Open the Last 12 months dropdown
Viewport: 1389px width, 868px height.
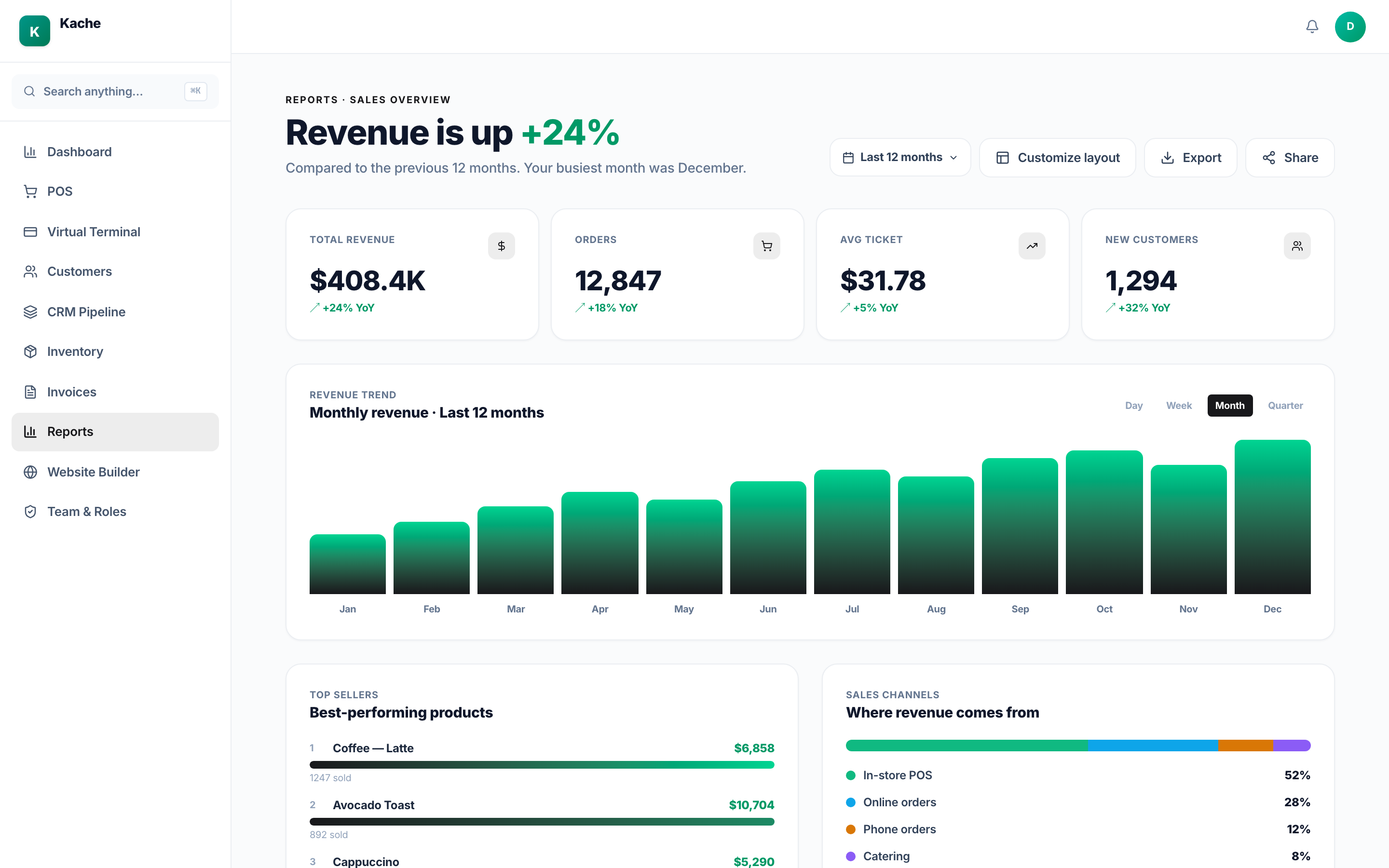pyautogui.click(x=900, y=157)
